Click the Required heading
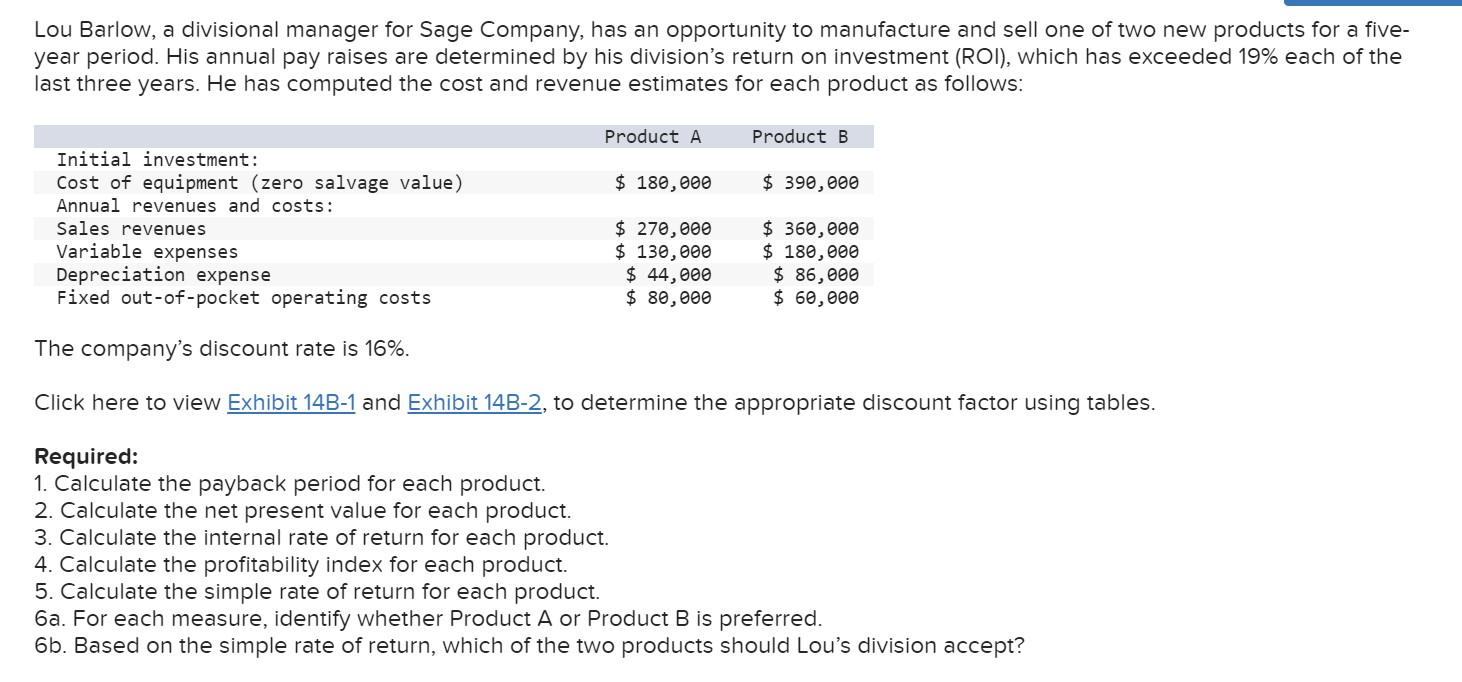Viewport: 1462px width, 682px height. click(86, 457)
